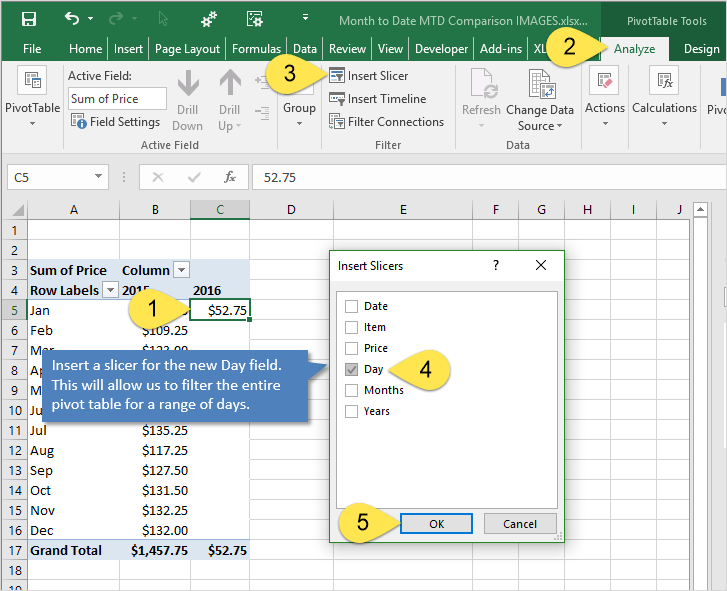Click the Undo arrow icon
The width and height of the screenshot is (727, 591).
point(72,19)
